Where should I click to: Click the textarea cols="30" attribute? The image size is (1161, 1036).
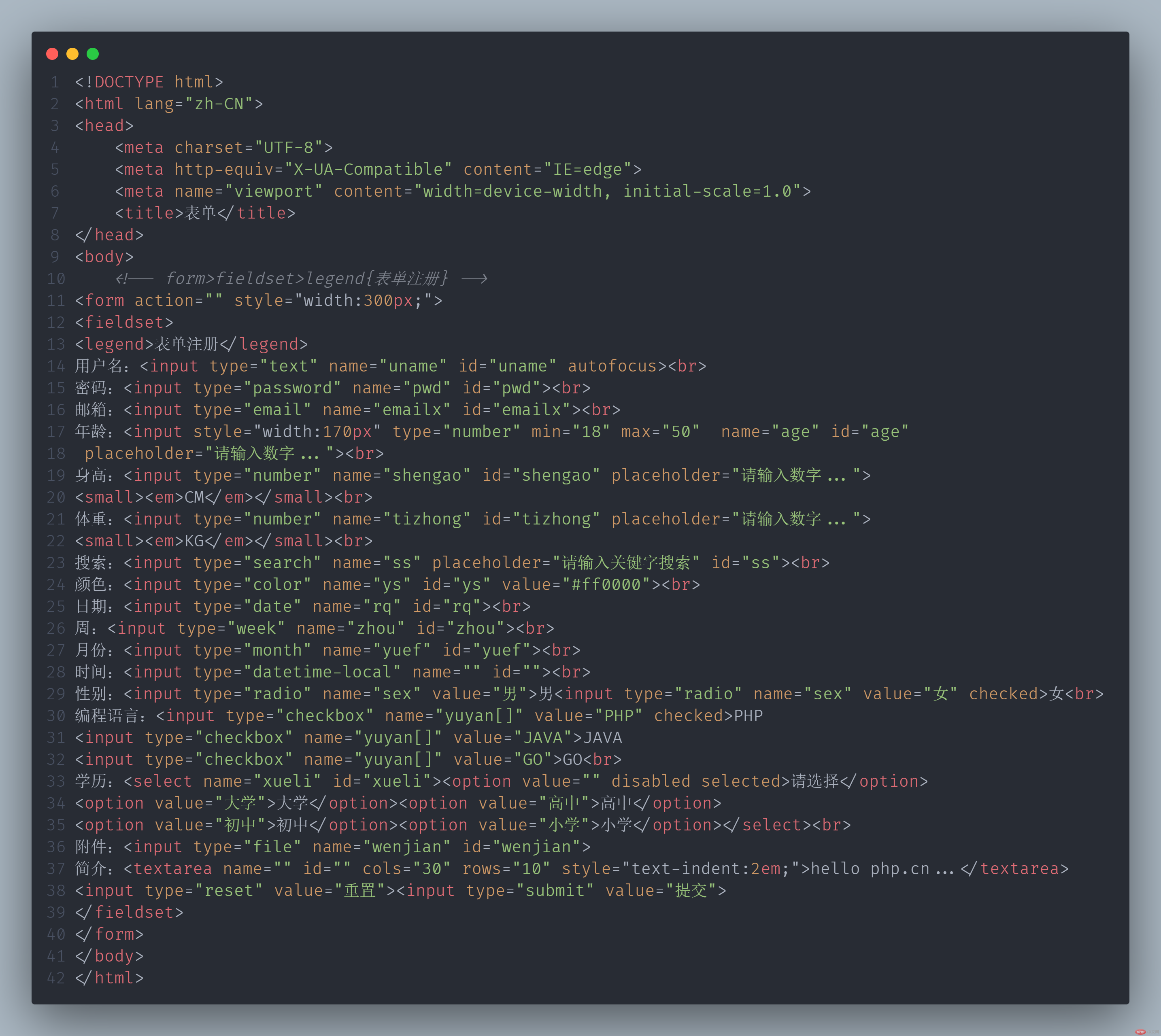tap(406, 868)
